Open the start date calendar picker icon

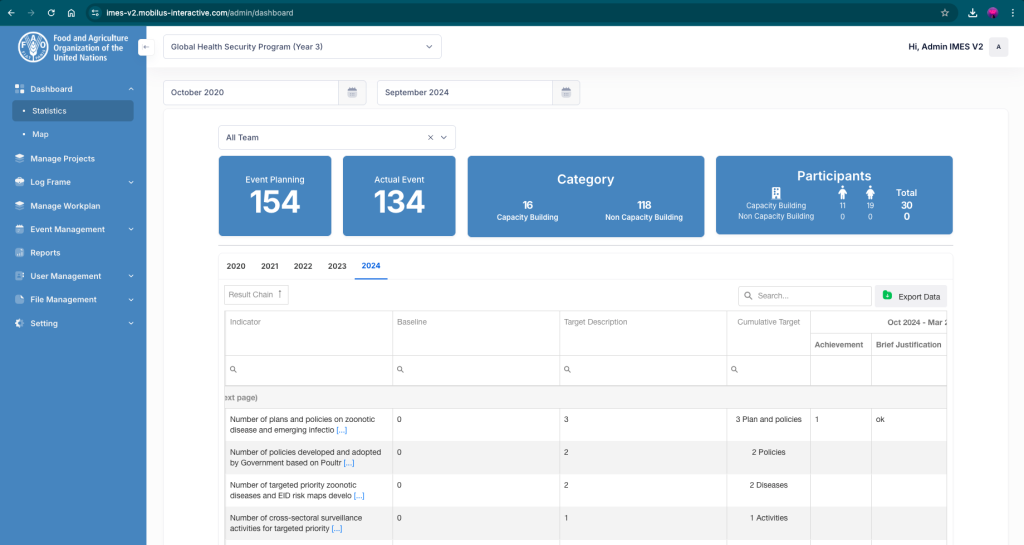pos(352,93)
